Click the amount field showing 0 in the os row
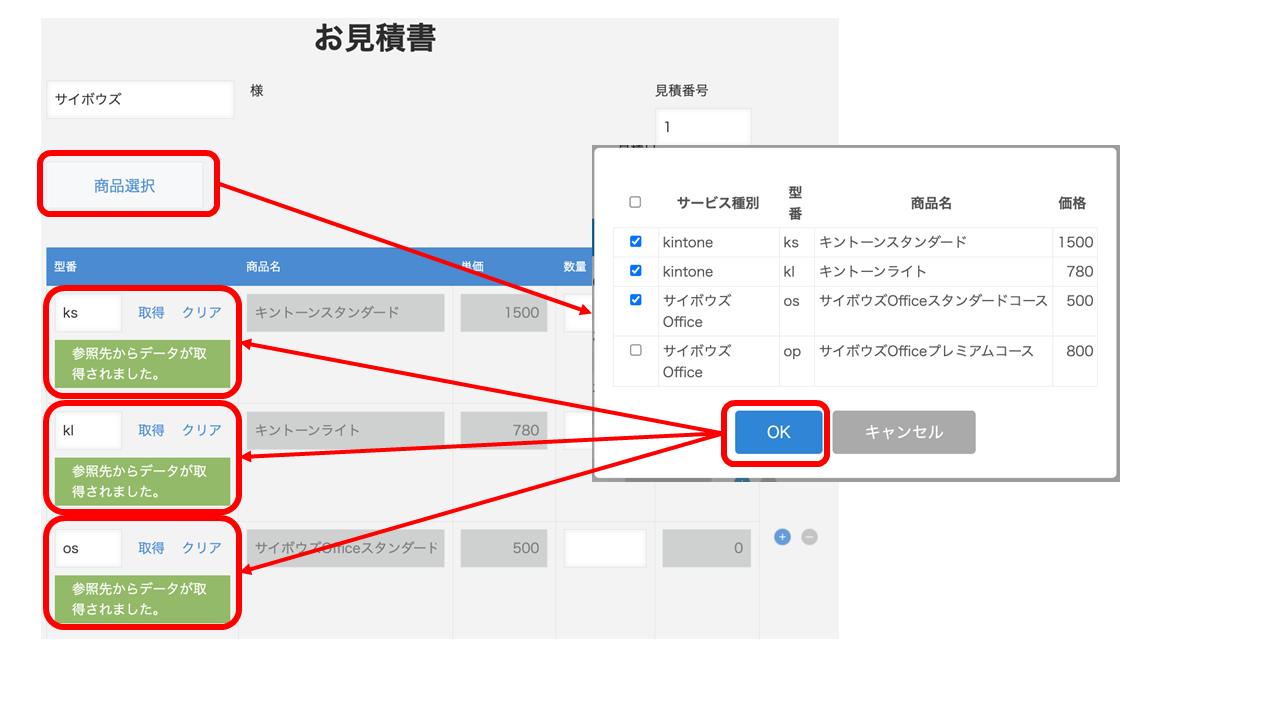Image resolution: width=1280 pixels, height=720 pixels. [707, 548]
